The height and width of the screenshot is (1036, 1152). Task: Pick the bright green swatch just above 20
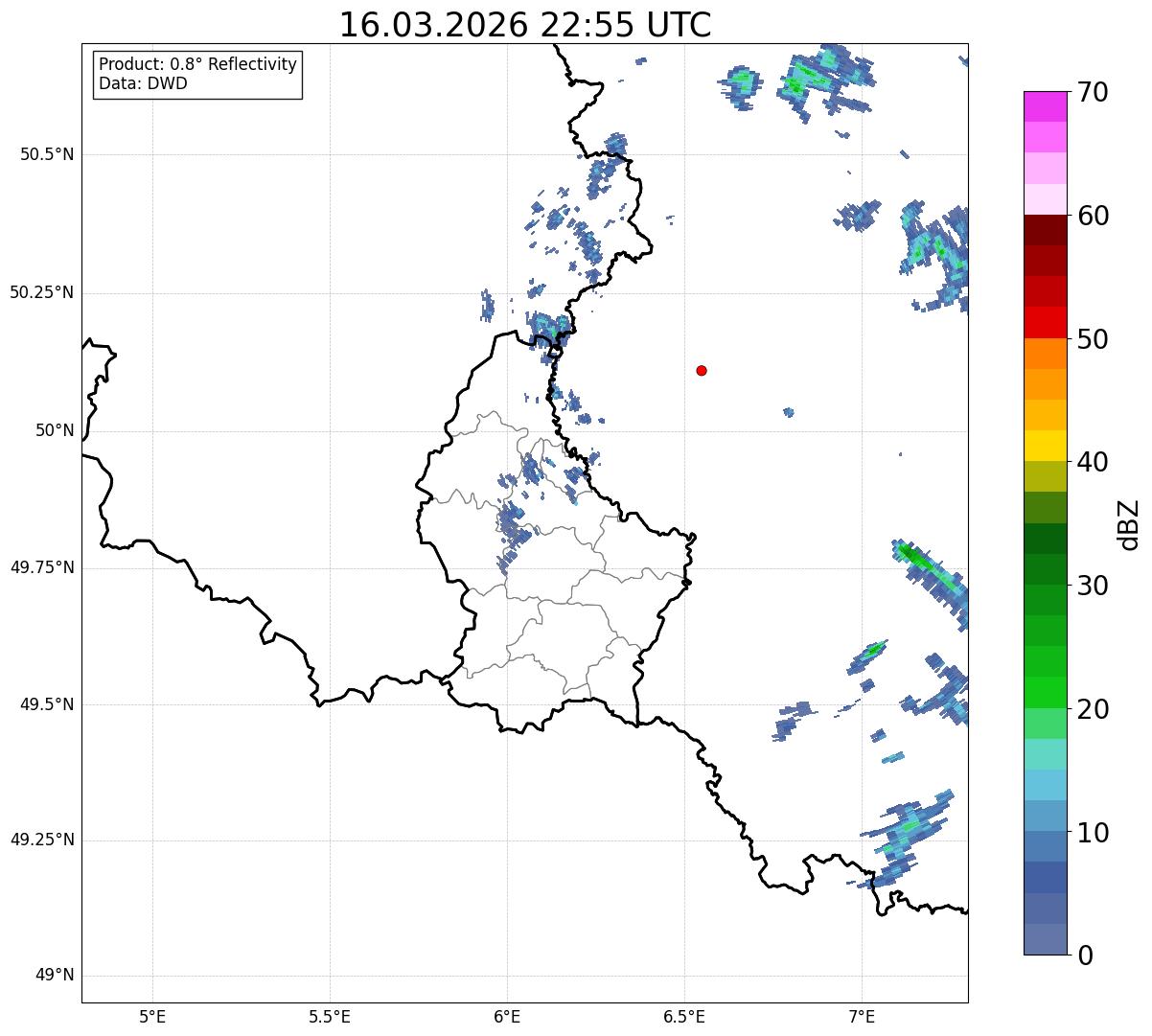[1045, 693]
